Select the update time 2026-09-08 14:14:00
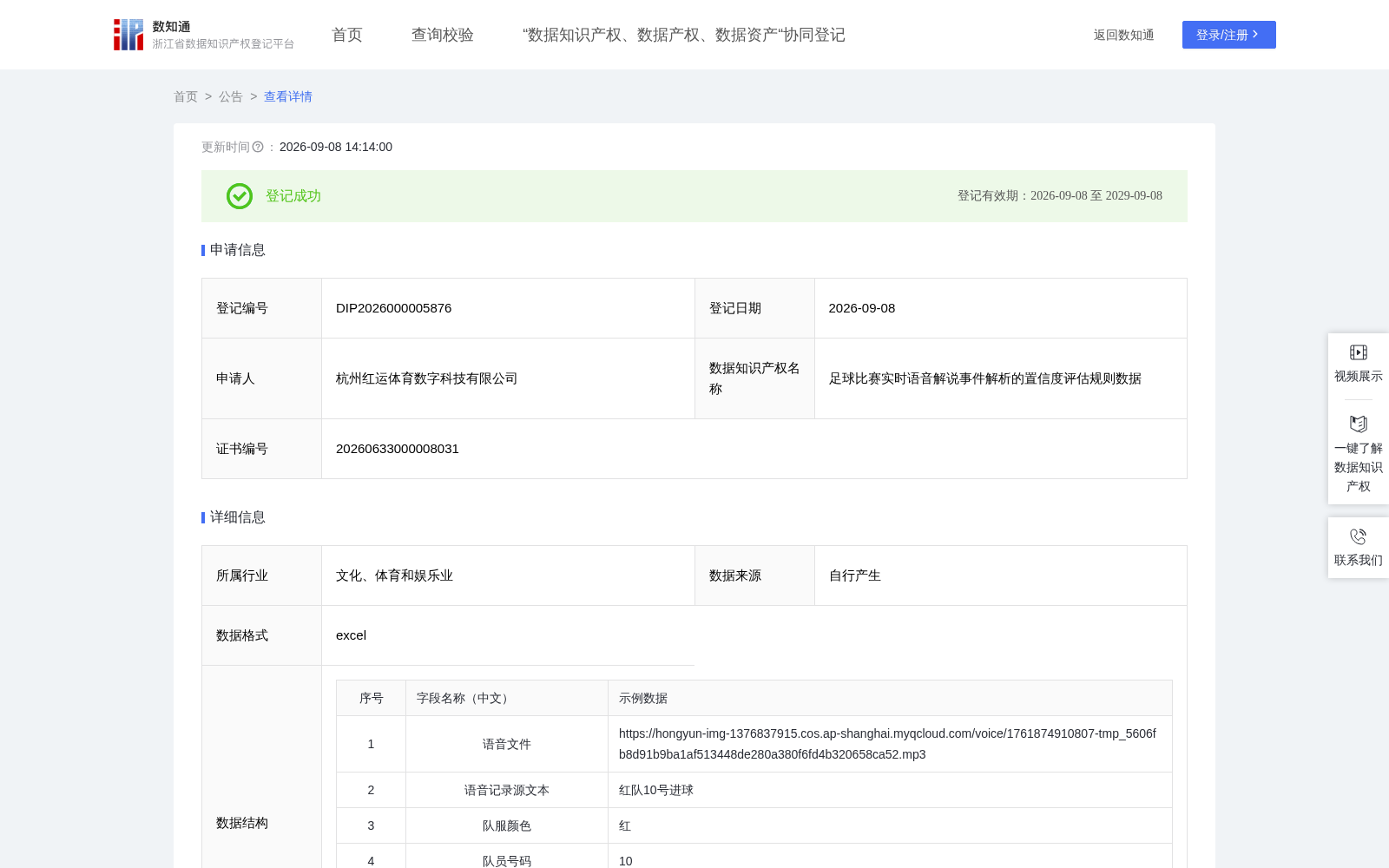Image resolution: width=1389 pixels, height=868 pixels. point(336,148)
